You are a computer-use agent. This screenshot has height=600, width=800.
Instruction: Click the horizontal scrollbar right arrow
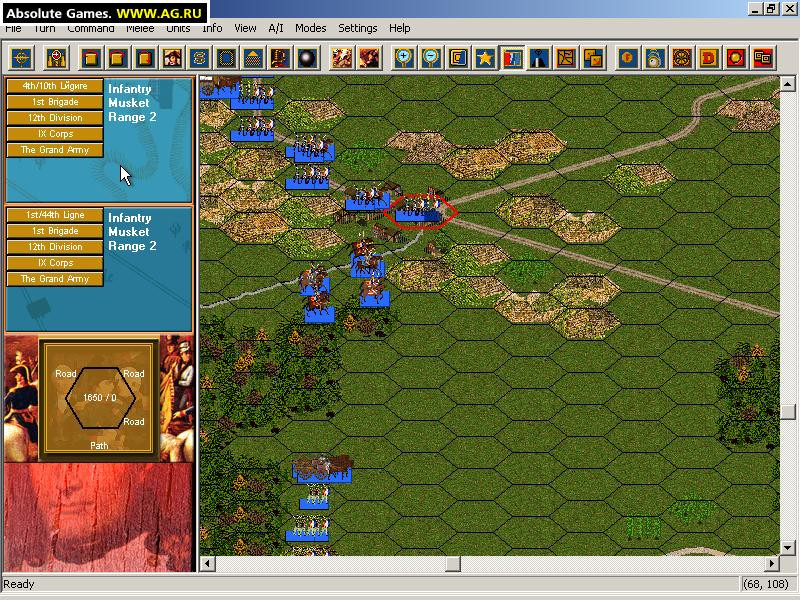(772, 564)
